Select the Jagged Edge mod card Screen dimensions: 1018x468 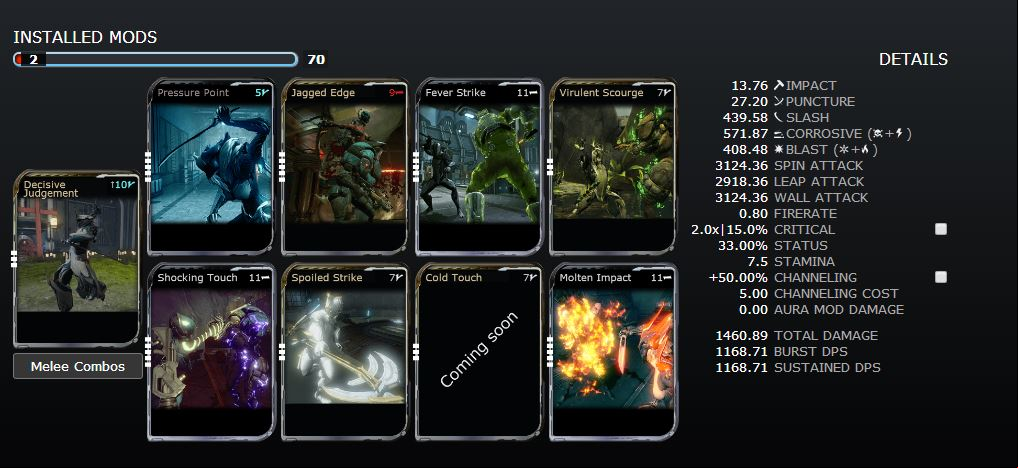[x=345, y=166]
